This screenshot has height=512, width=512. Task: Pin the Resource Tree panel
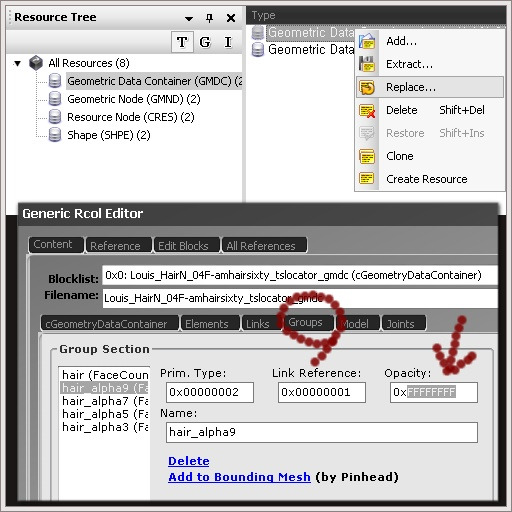[x=209, y=18]
